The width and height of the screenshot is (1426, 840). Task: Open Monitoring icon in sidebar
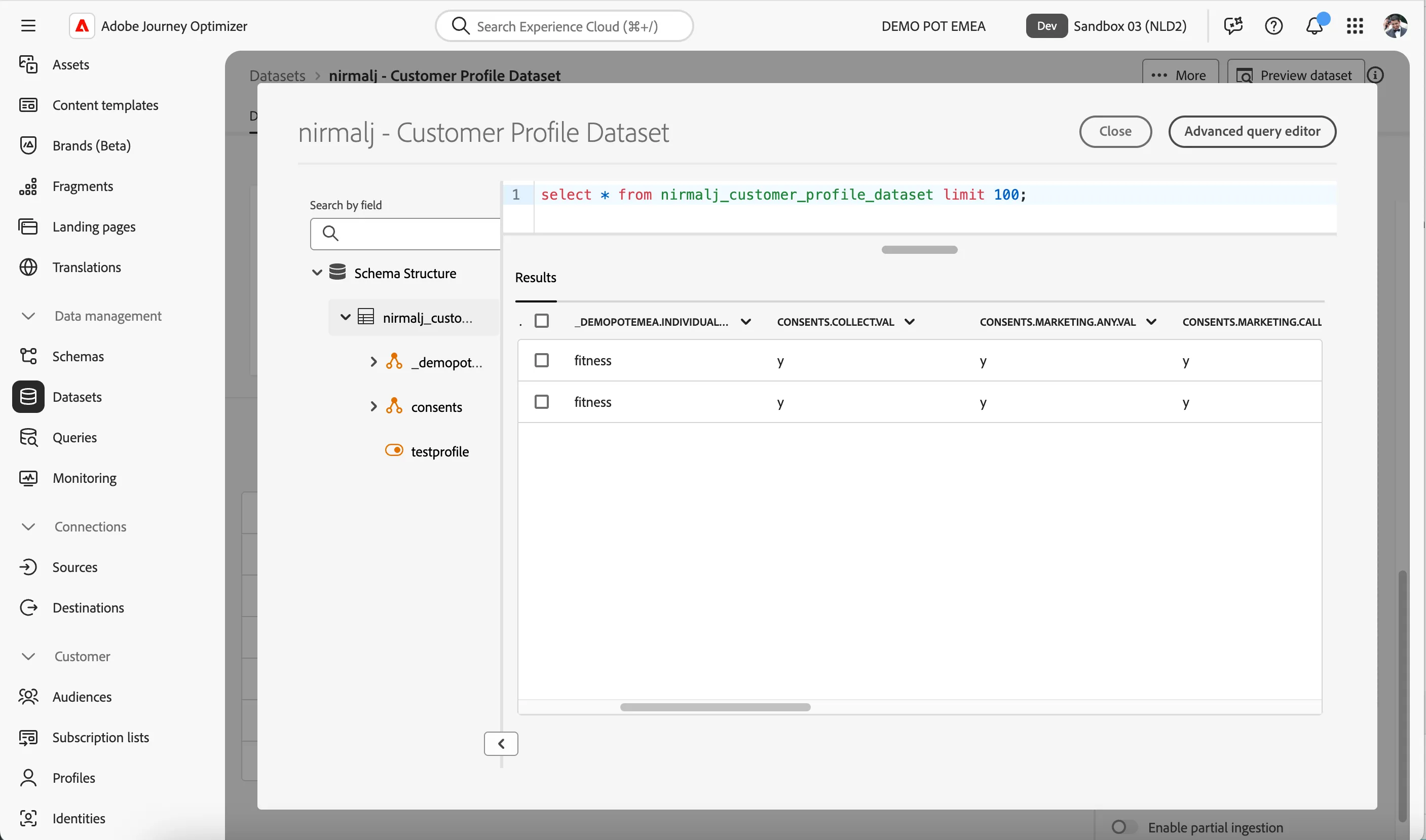point(28,478)
